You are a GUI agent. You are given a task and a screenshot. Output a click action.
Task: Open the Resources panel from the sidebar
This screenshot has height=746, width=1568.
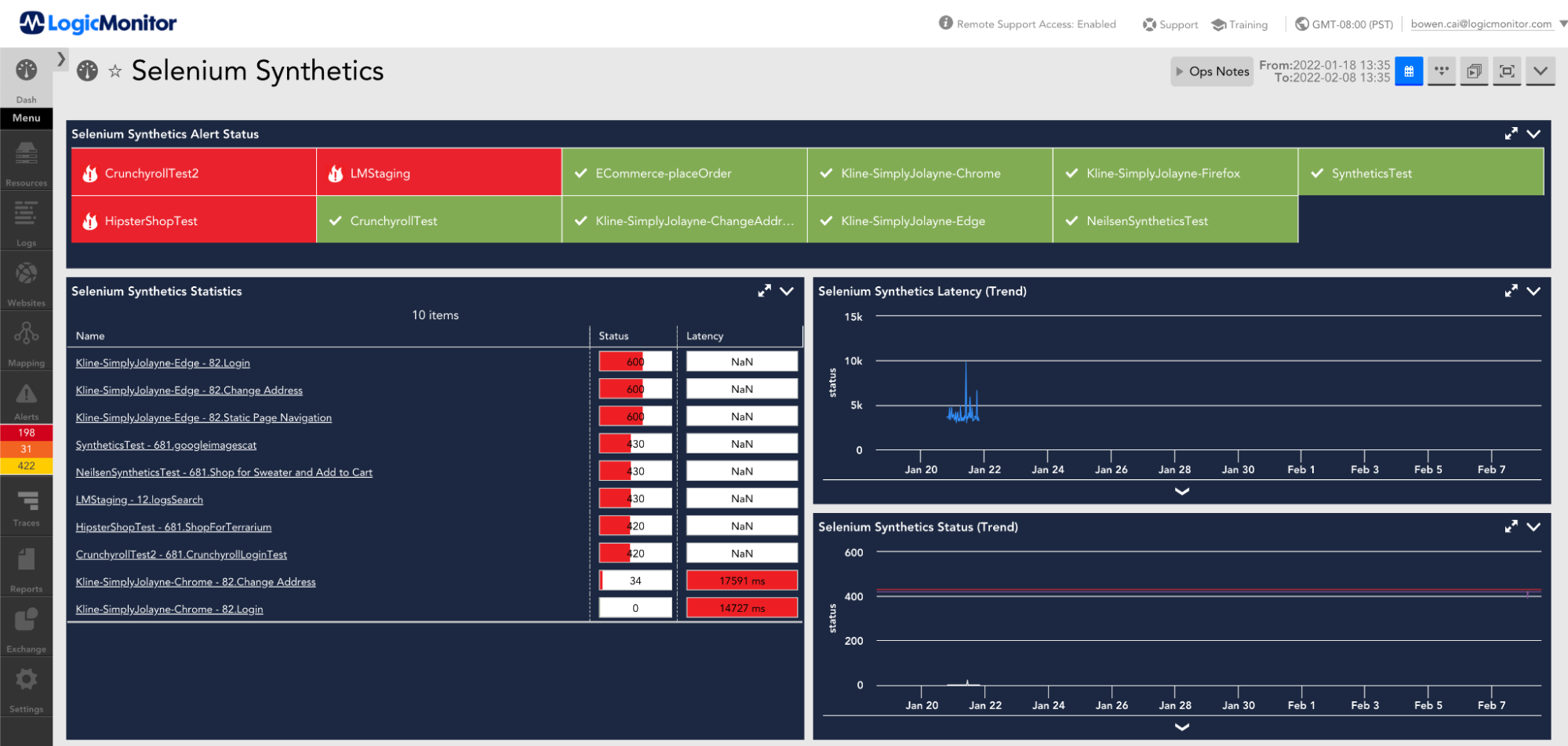[26, 161]
